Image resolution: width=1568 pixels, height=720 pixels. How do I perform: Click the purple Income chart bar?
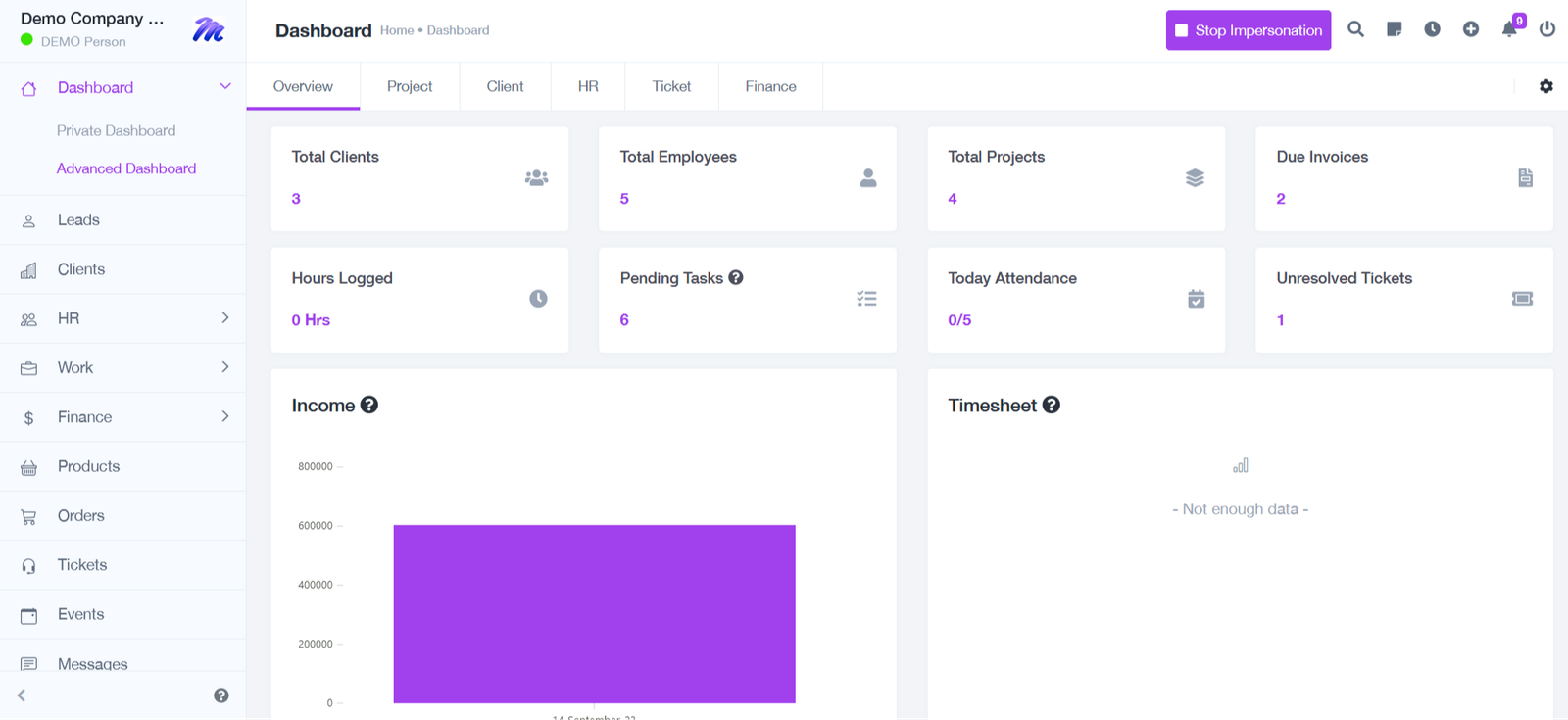(594, 614)
